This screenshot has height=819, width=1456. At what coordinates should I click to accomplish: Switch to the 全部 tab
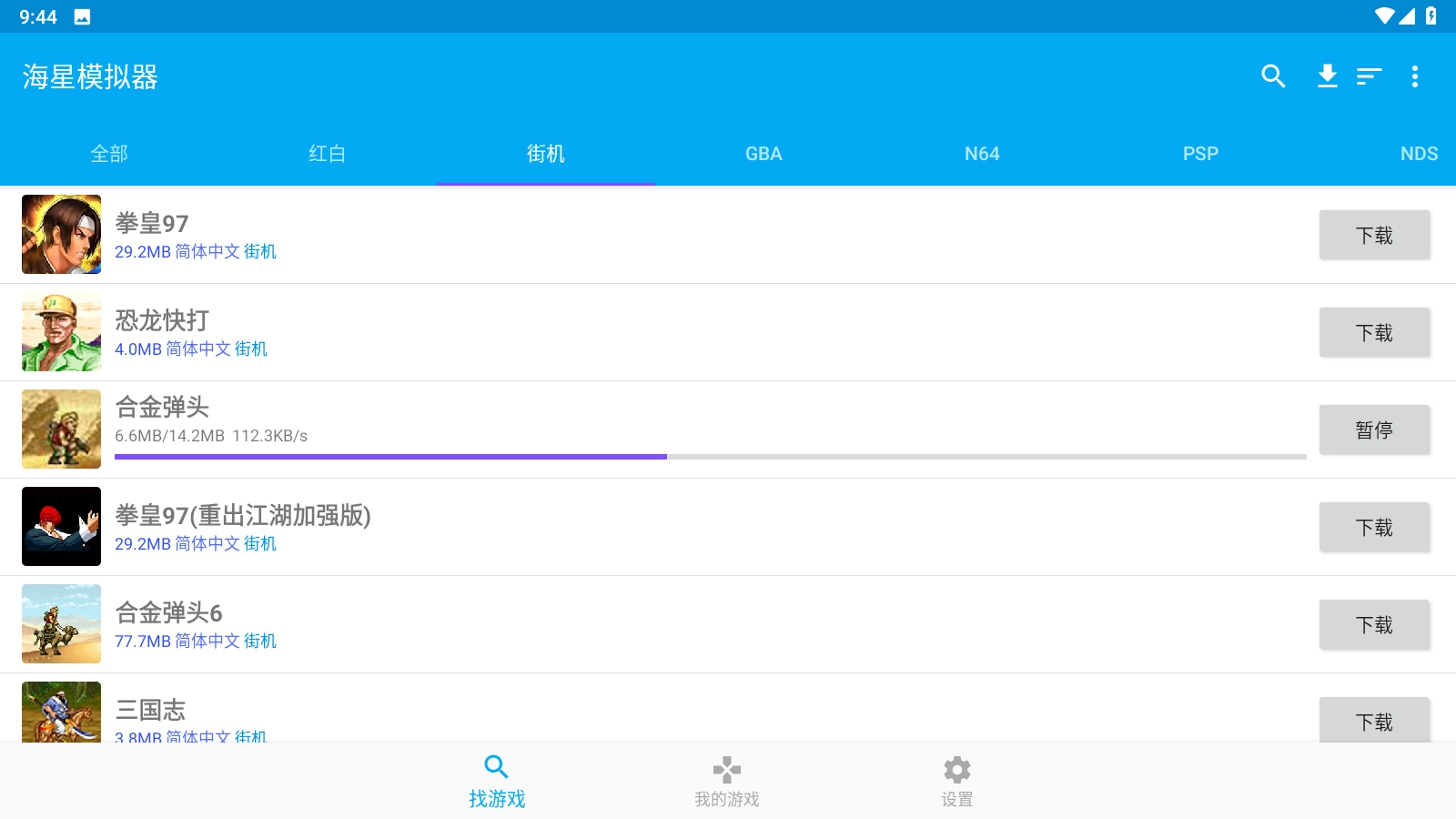109,154
